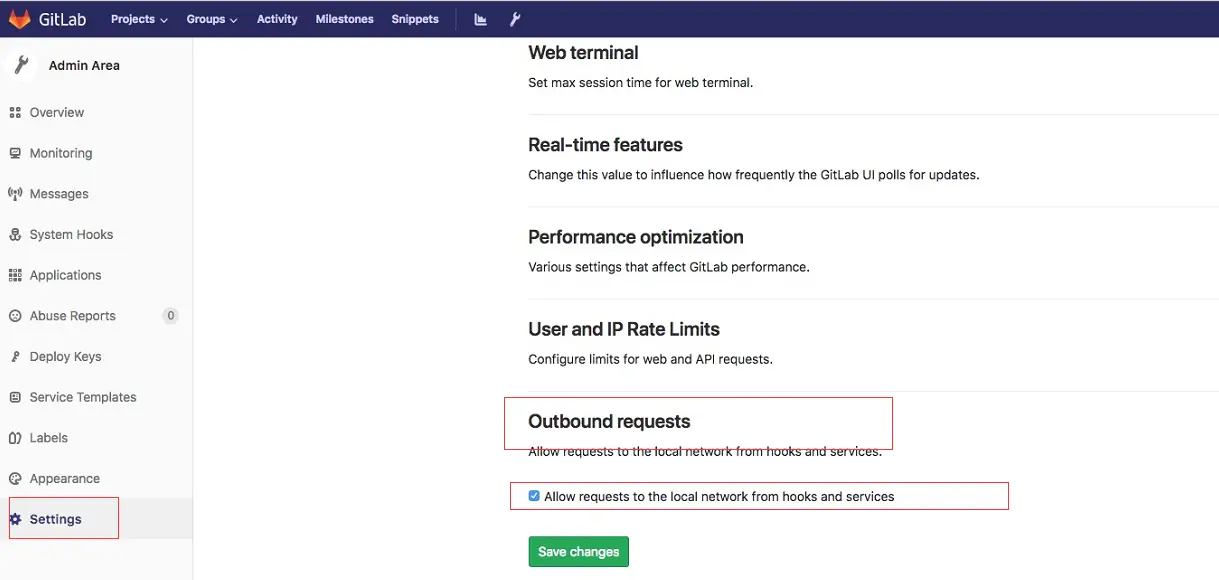This screenshot has height=580, width=1219.
Task: Select the Appearance paintbrush icon
Action: pos(14,478)
